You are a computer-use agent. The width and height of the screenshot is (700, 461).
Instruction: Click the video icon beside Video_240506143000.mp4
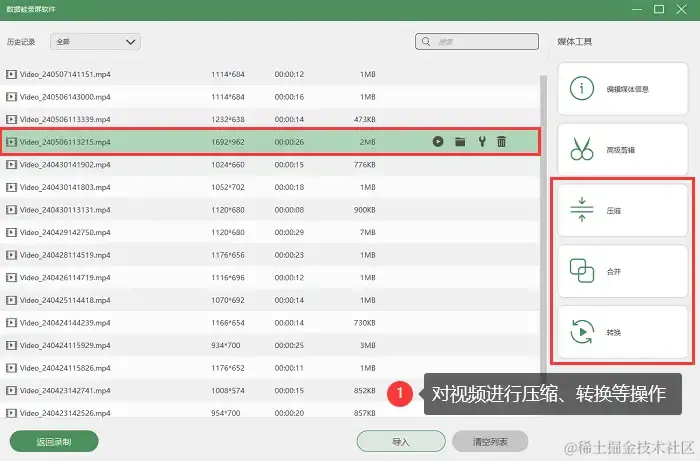[11, 97]
